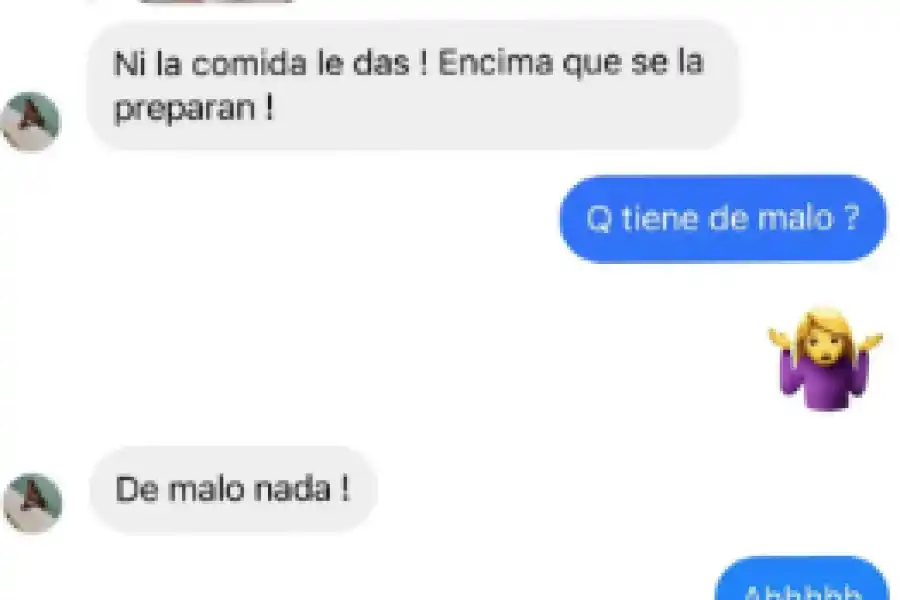Screen dimensions: 900x600
Task: Open profile avatar next to 'De malo nada !'
Action: tap(33, 503)
